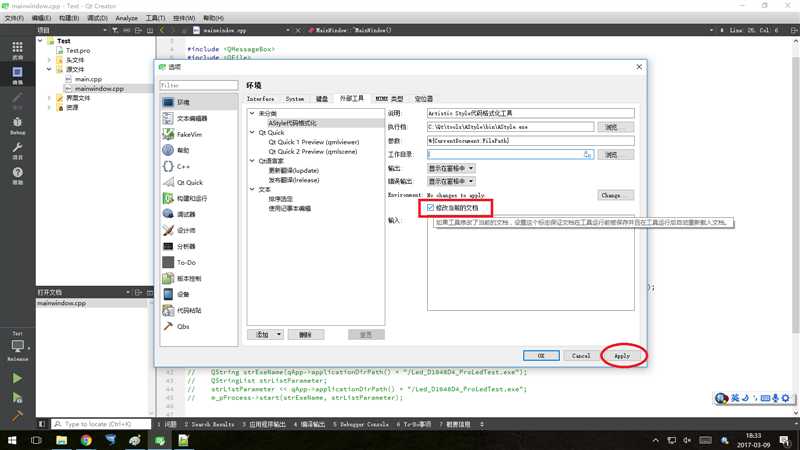Open the 工具(T) menu
This screenshot has width=800, height=450.
pyautogui.click(x=156, y=18)
